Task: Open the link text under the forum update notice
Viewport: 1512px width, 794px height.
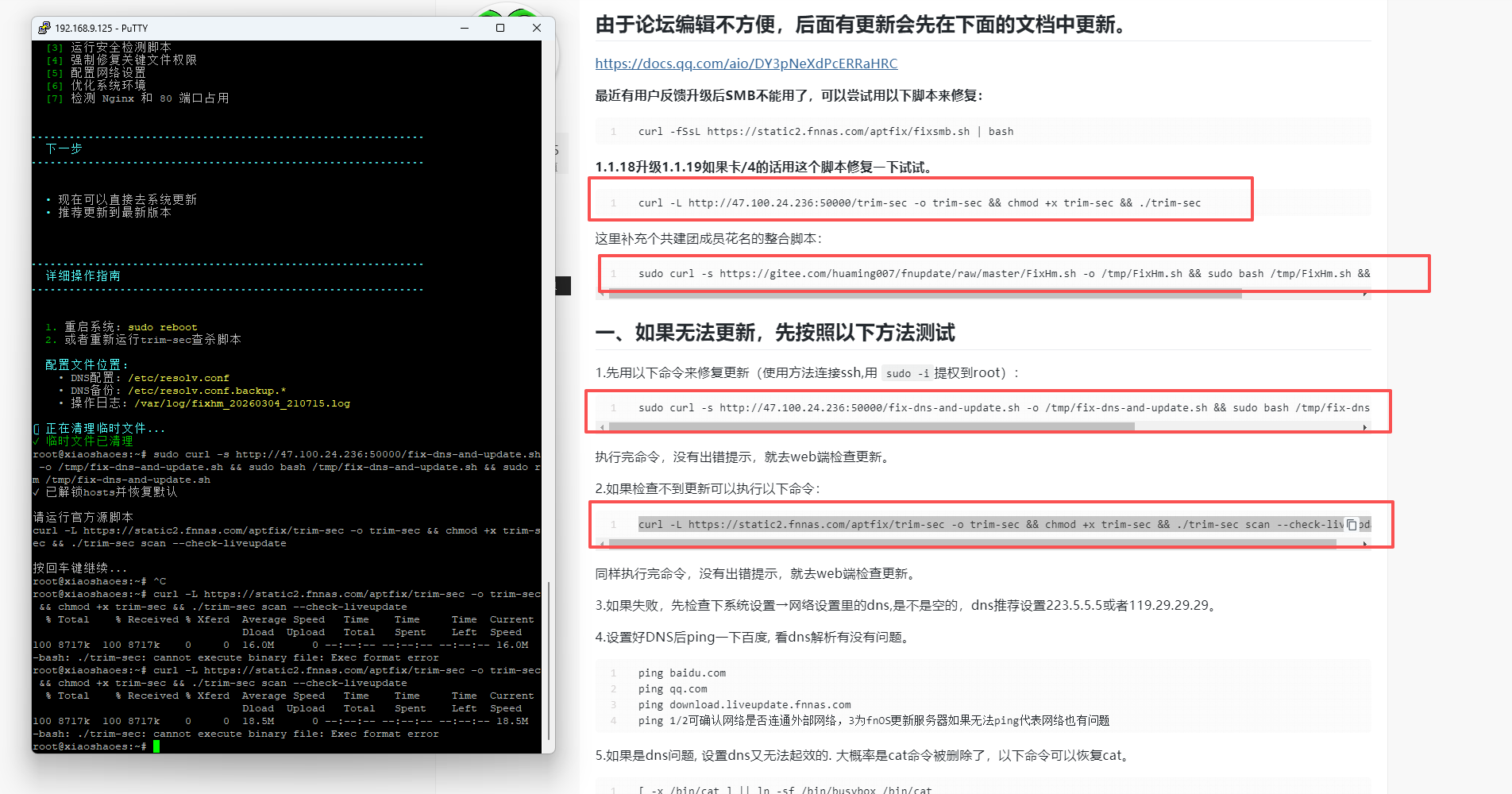Action: (745, 64)
